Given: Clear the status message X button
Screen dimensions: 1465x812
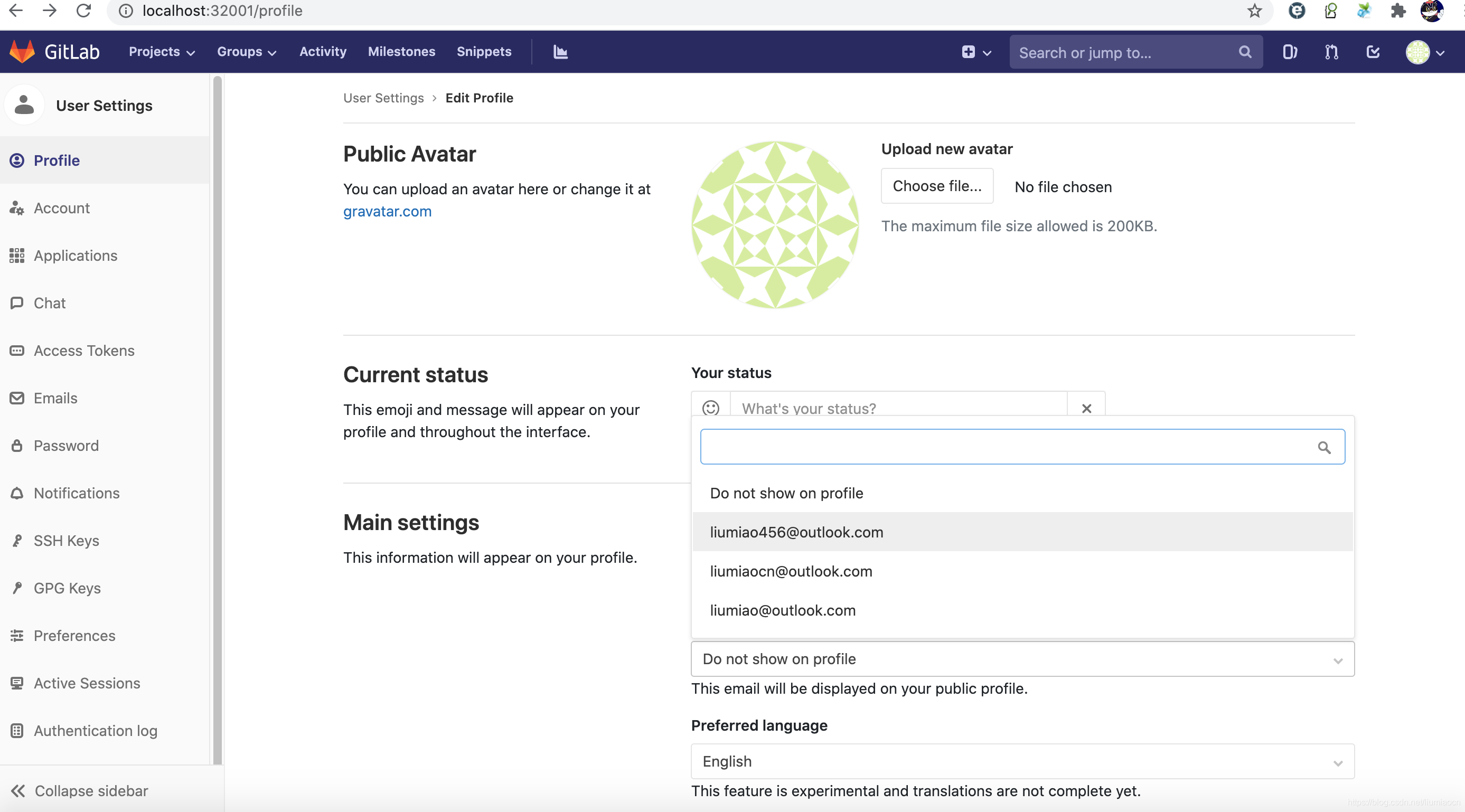Looking at the screenshot, I should click(x=1087, y=408).
